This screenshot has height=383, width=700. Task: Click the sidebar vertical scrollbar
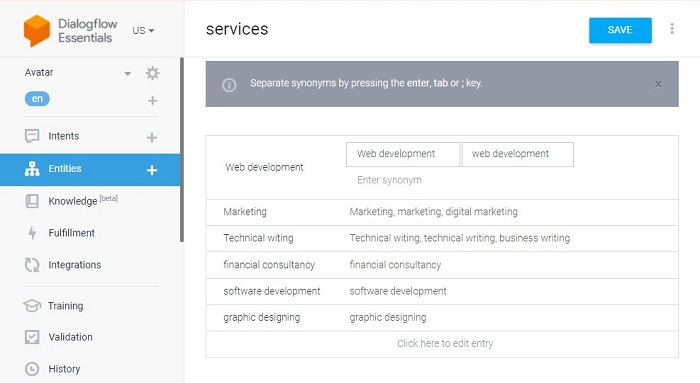(182, 150)
